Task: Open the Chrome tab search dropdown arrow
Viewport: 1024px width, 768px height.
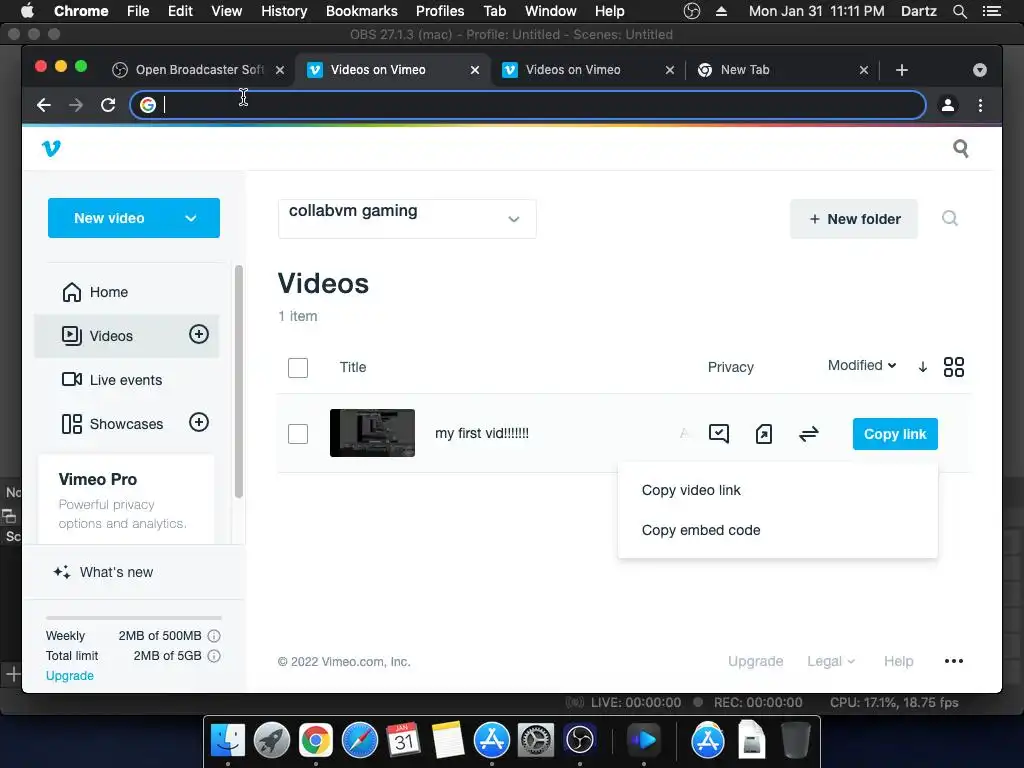Action: point(980,70)
